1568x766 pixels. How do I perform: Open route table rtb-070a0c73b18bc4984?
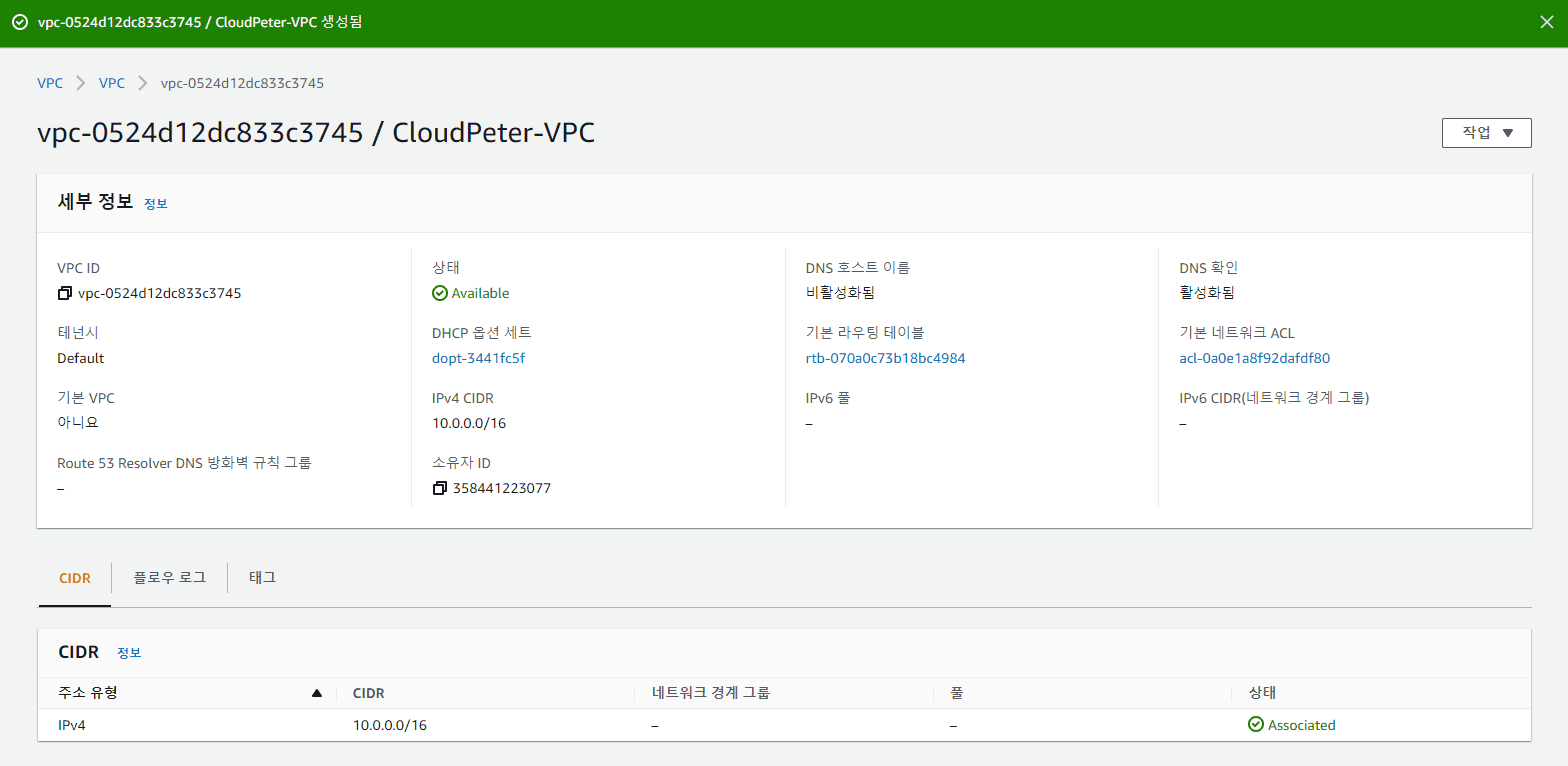pyautogui.click(x=885, y=359)
